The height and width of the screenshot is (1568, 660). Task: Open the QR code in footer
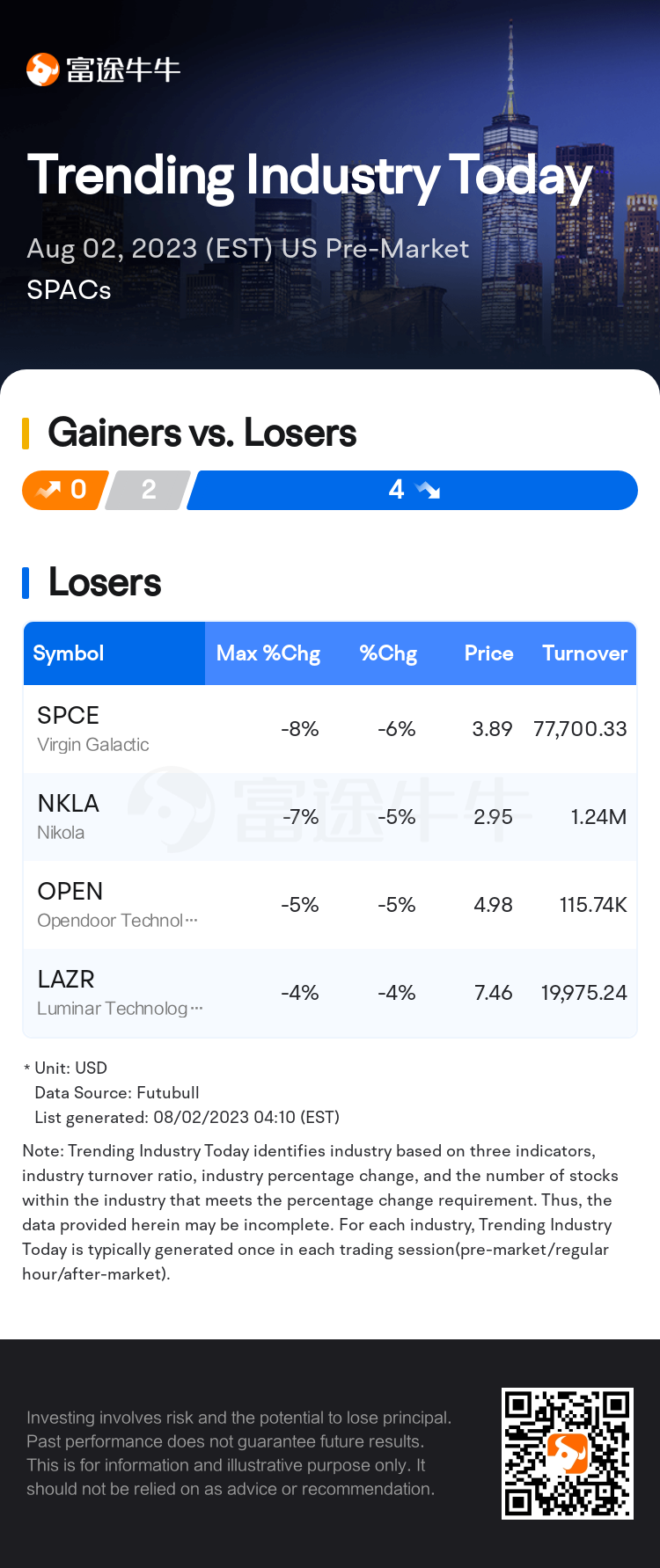coord(568,1454)
